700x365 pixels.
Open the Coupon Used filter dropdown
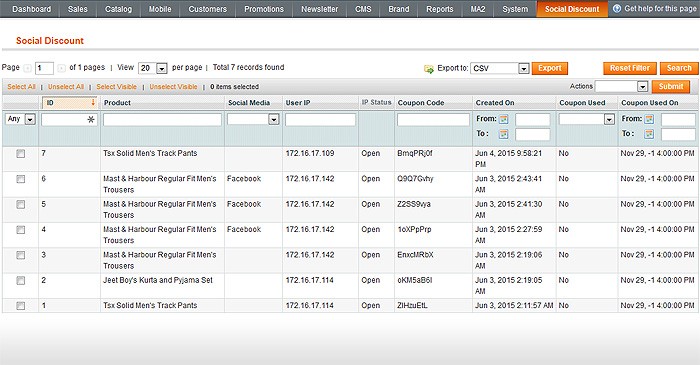(587, 119)
